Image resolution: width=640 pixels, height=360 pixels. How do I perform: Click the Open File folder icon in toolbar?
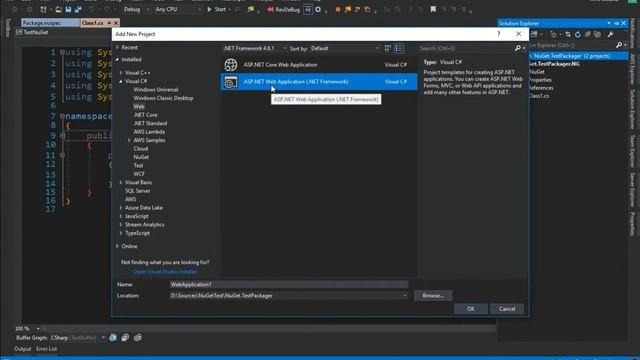click(58, 9)
